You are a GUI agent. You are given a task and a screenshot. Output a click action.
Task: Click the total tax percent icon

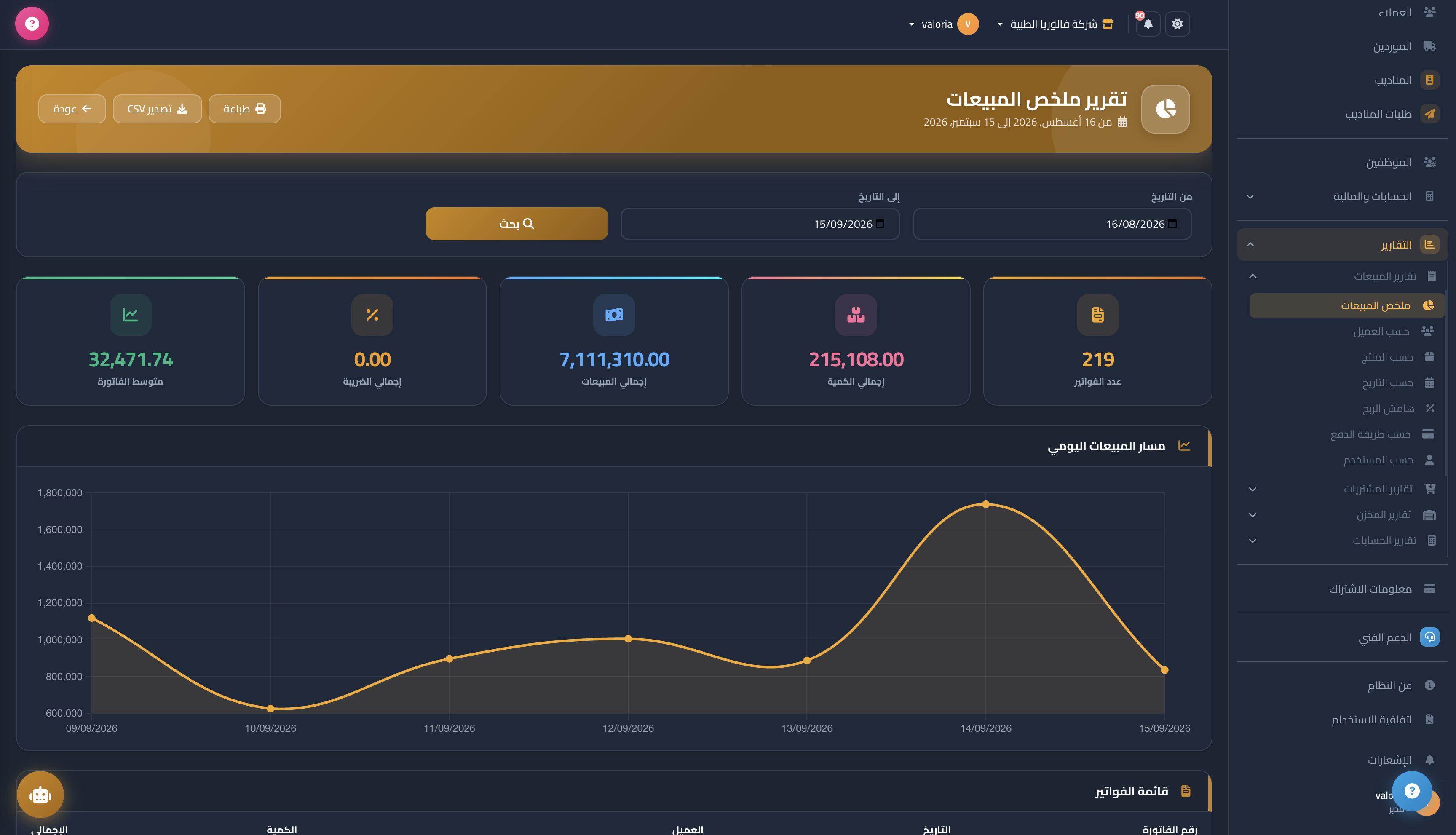(x=372, y=315)
